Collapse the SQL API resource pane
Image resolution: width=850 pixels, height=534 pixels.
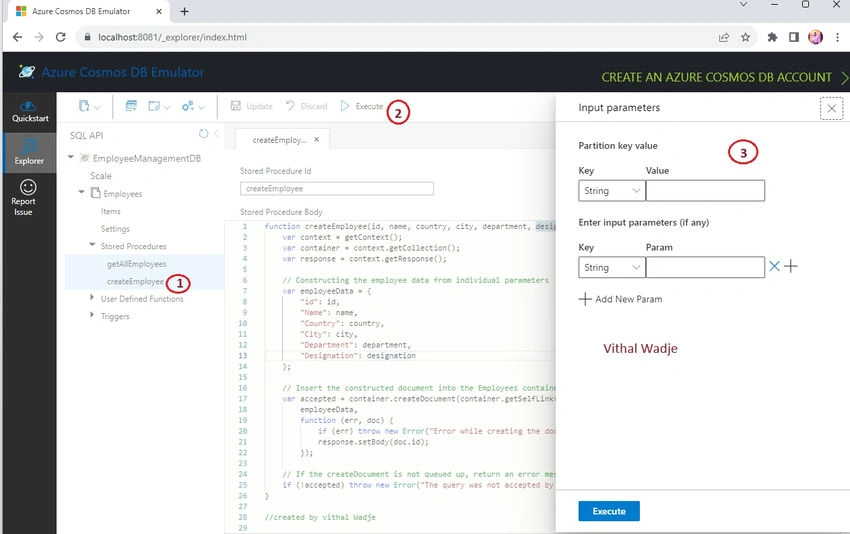pyautogui.click(x=216, y=133)
